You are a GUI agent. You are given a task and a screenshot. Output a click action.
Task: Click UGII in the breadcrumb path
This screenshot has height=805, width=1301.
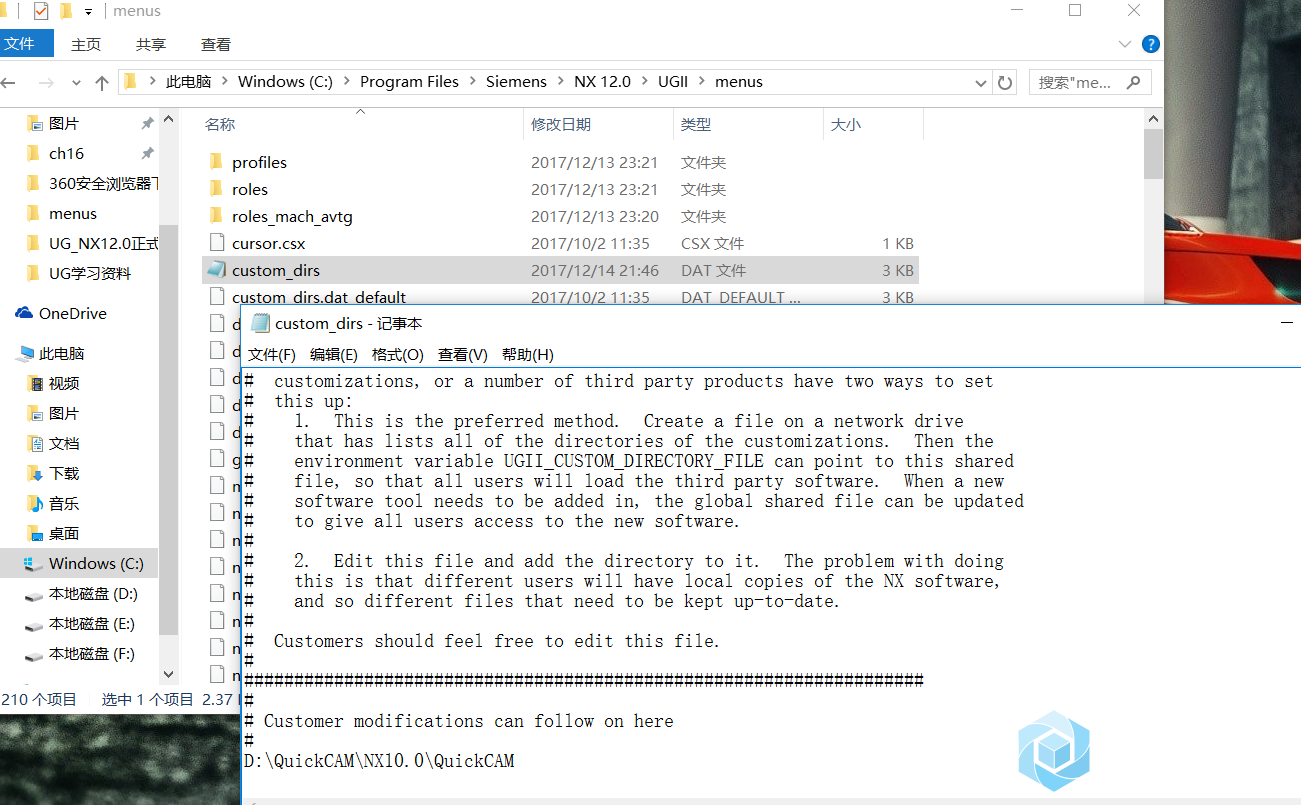click(675, 82)
